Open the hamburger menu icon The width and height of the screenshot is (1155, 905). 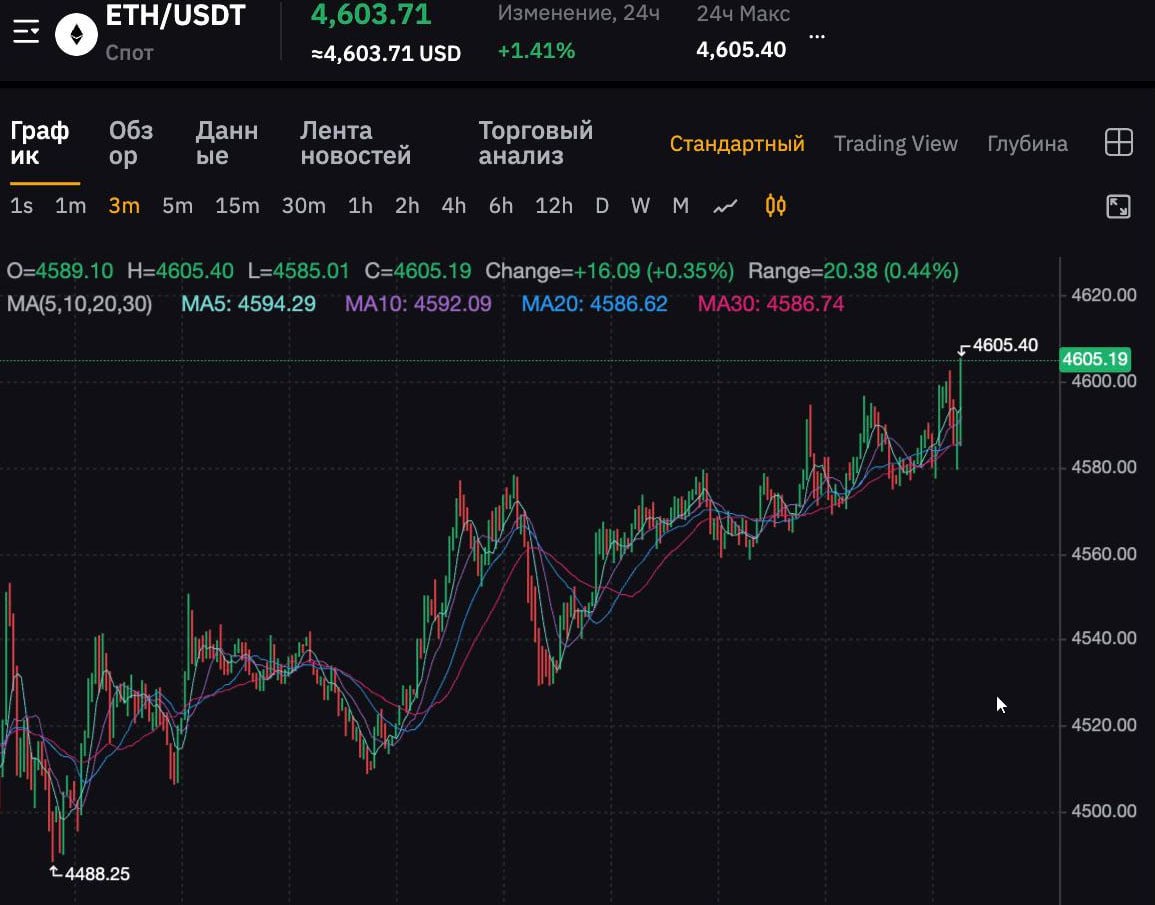point(26,33)
